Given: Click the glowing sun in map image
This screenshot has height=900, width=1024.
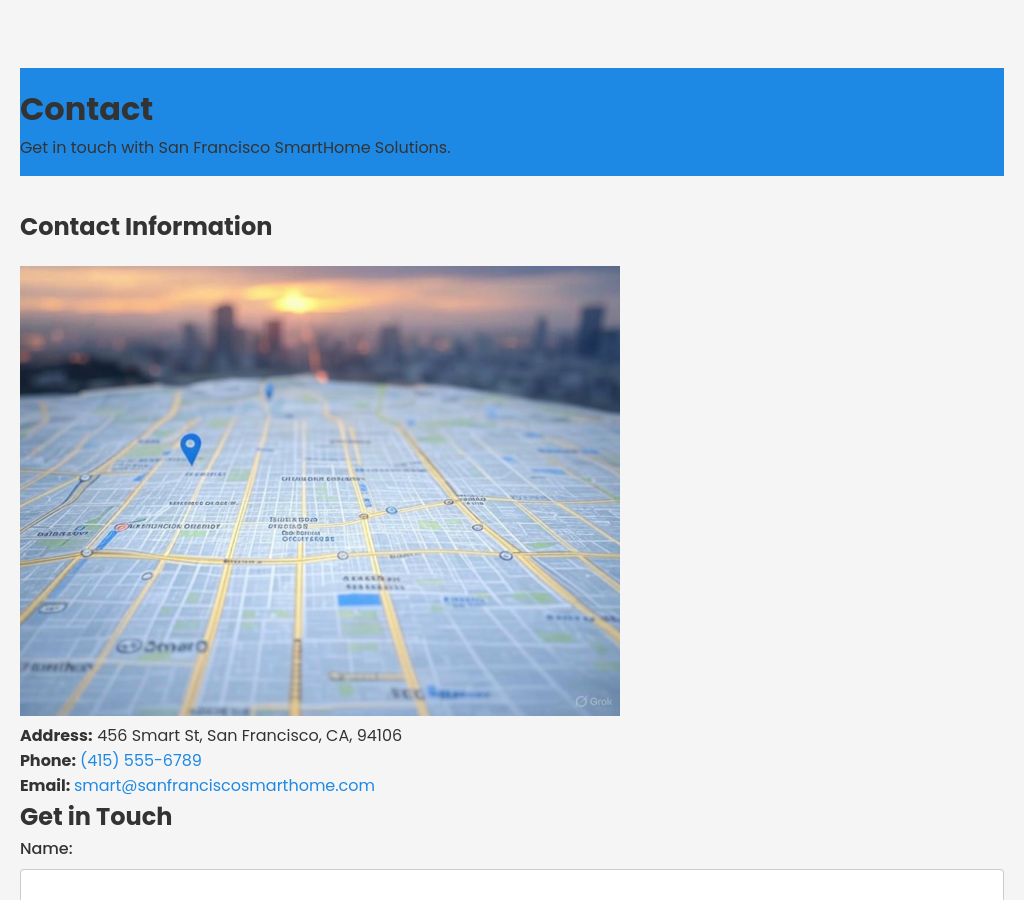Looking at the screenshot, I should pos(297,300).
